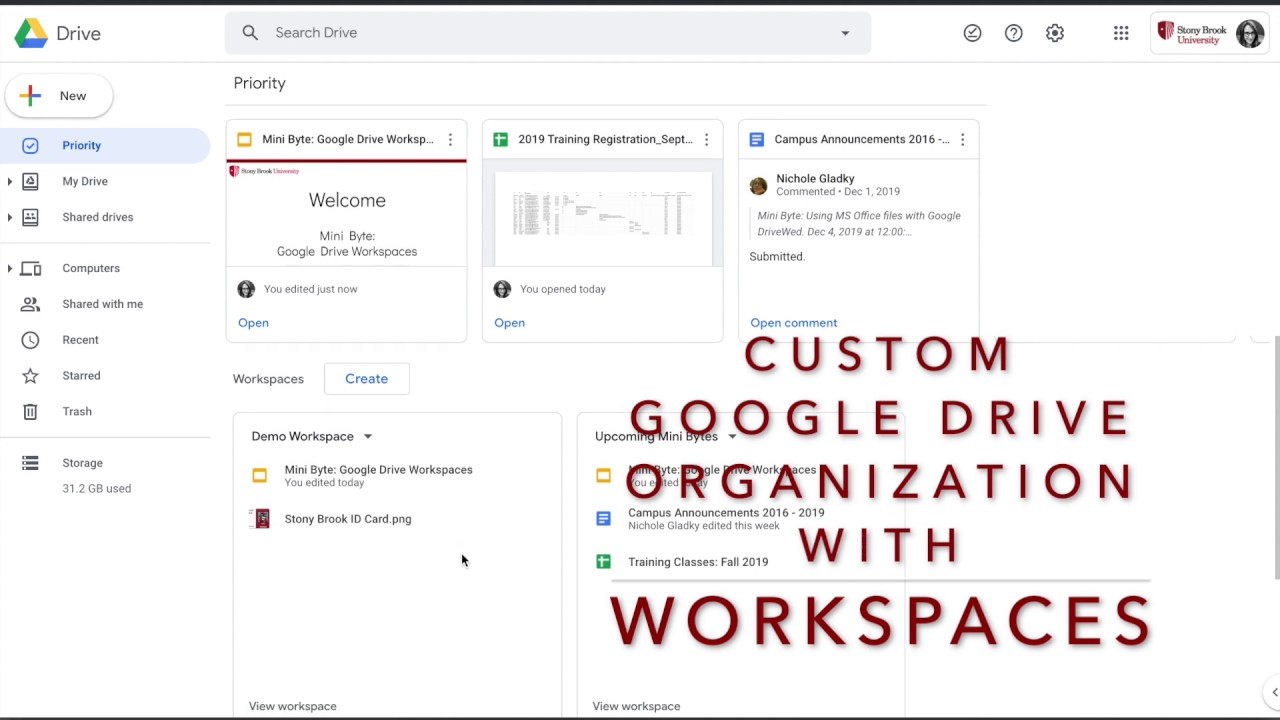1280x720 pixels.
Task: Click Open under Mini Byte card
Action: click(253, 323)
